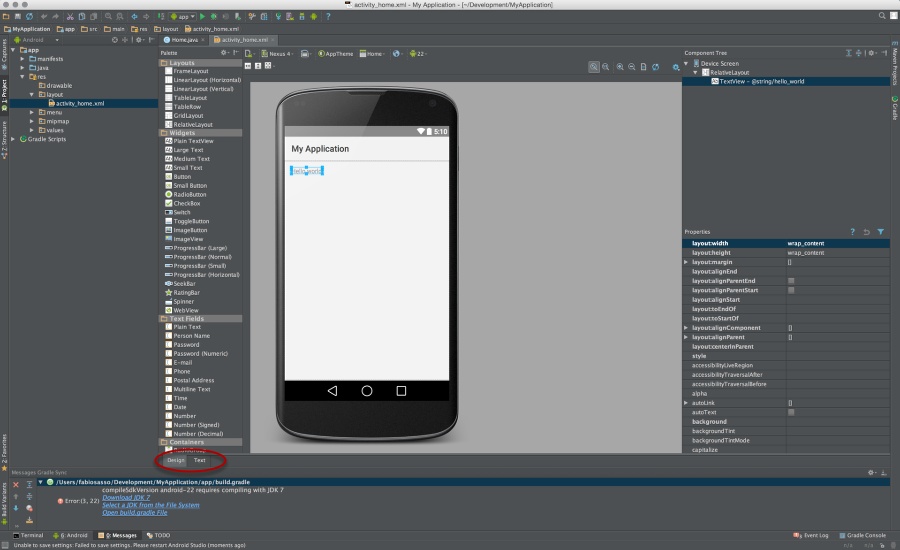Click the Properties filter funnel icon
Screen dimensions: 900x550
(880, 232)
